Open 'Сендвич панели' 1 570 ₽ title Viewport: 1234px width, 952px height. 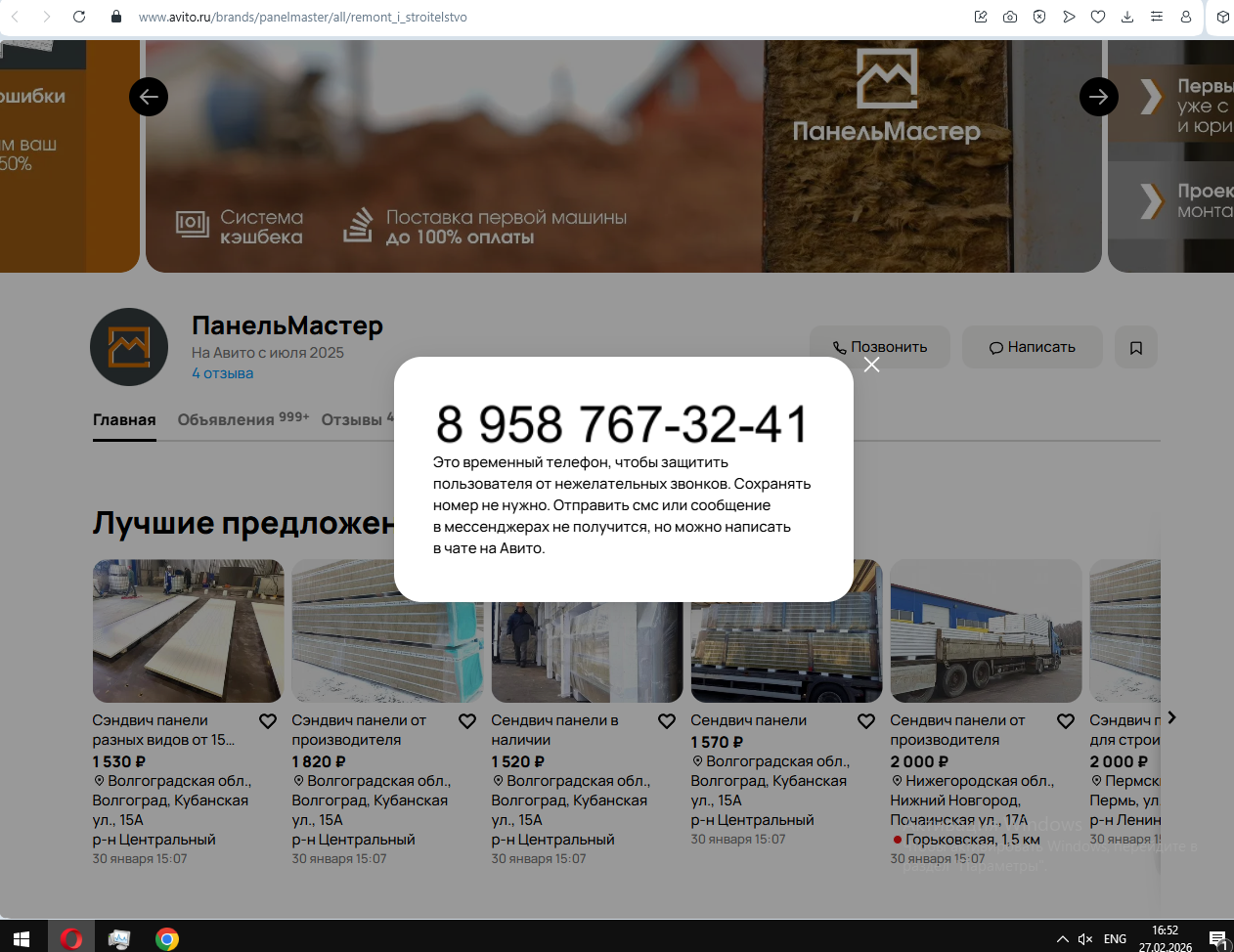748,720
